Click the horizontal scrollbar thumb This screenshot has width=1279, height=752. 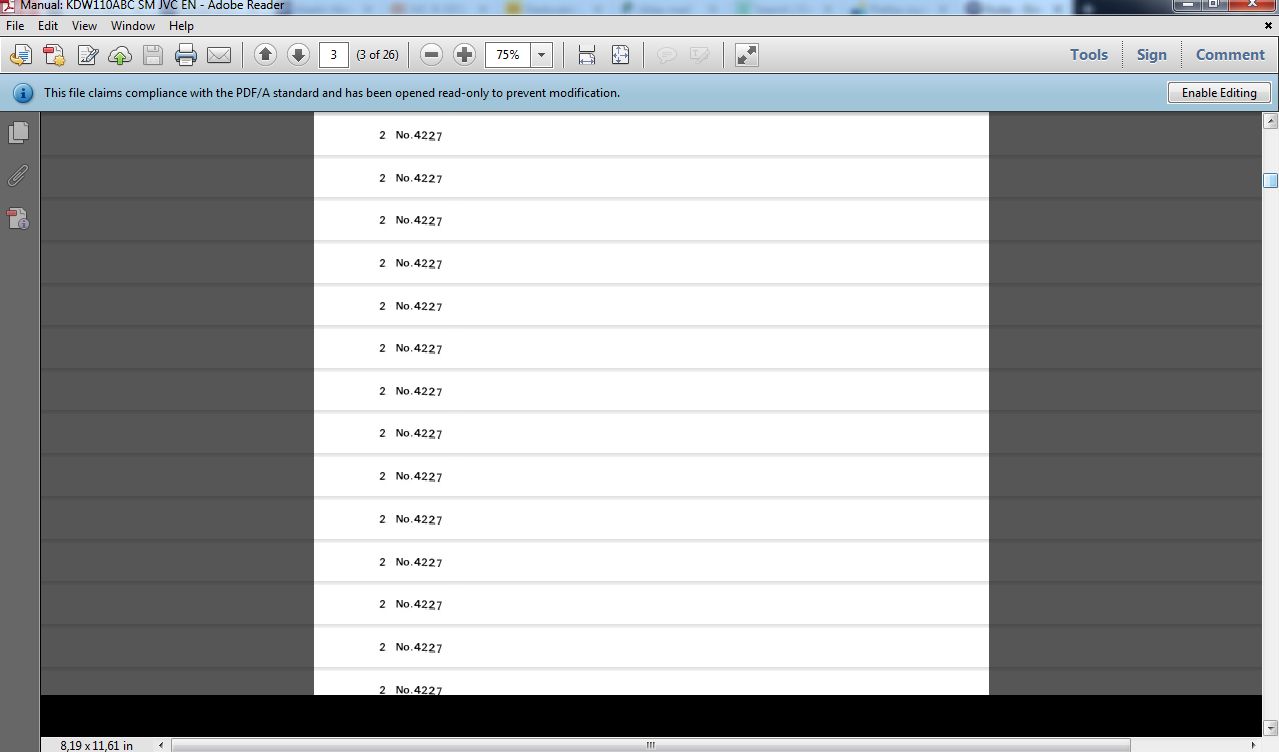(650, 745)
